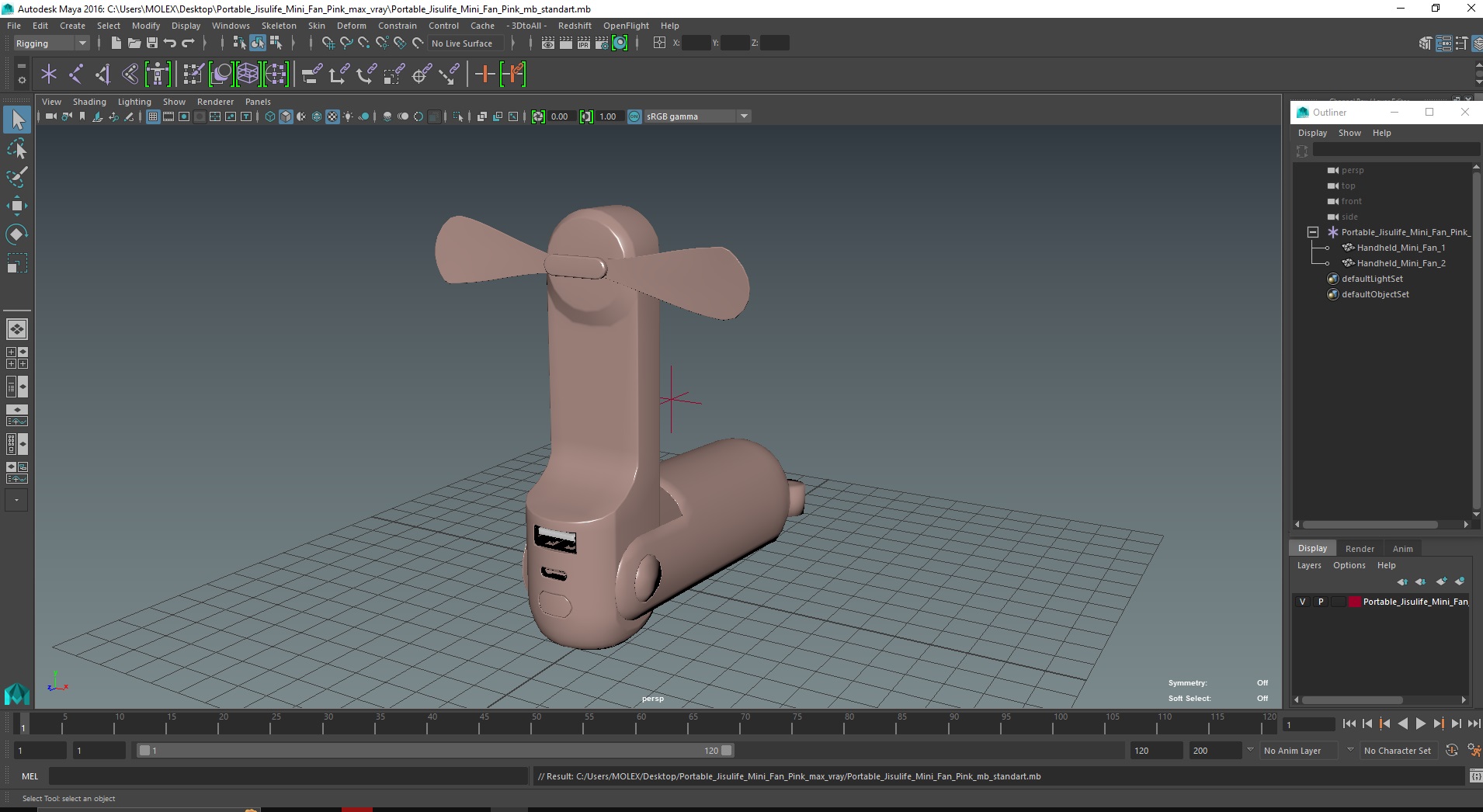Set Key shelf icon
1483x812 pixels.
pyautogui.click(x=485, y=75)
